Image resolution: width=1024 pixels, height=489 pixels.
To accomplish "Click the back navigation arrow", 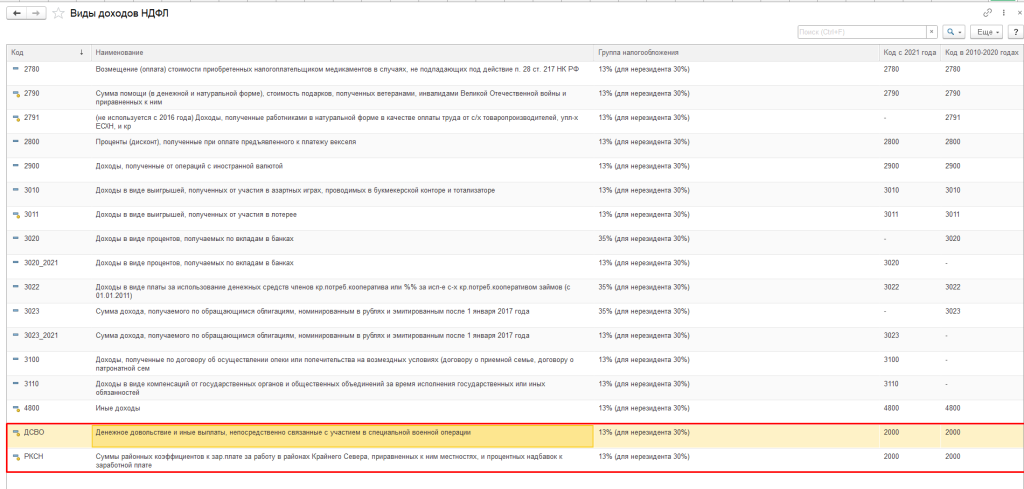I will point(15,13).
